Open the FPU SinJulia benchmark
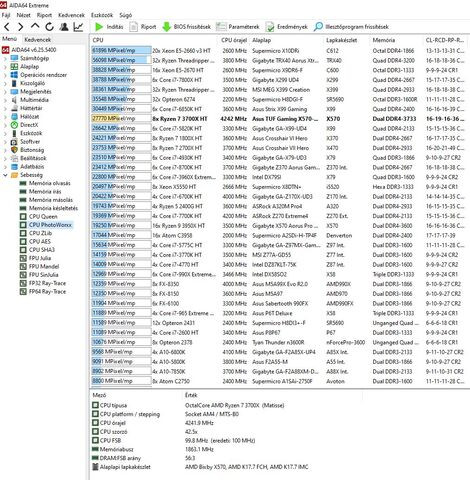The image size is (470, 480). (x=39, y=275)
